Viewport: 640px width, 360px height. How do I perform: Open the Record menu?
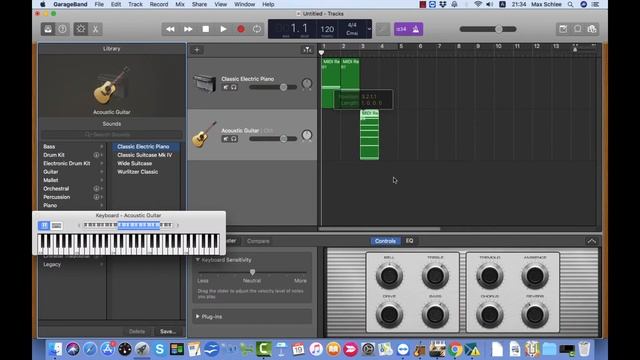click(159, 4)
